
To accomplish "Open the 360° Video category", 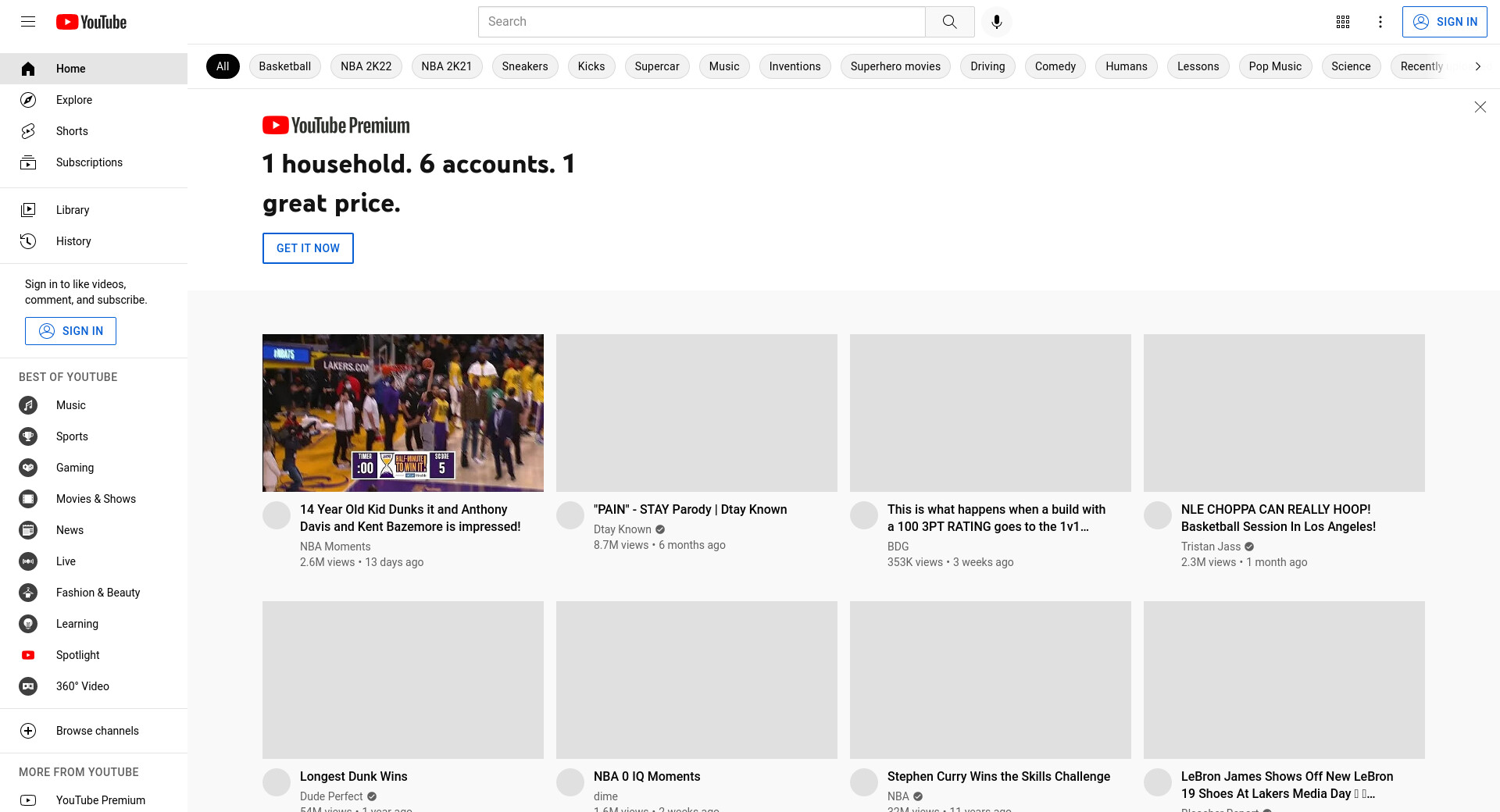I will [x=94, y=686].
